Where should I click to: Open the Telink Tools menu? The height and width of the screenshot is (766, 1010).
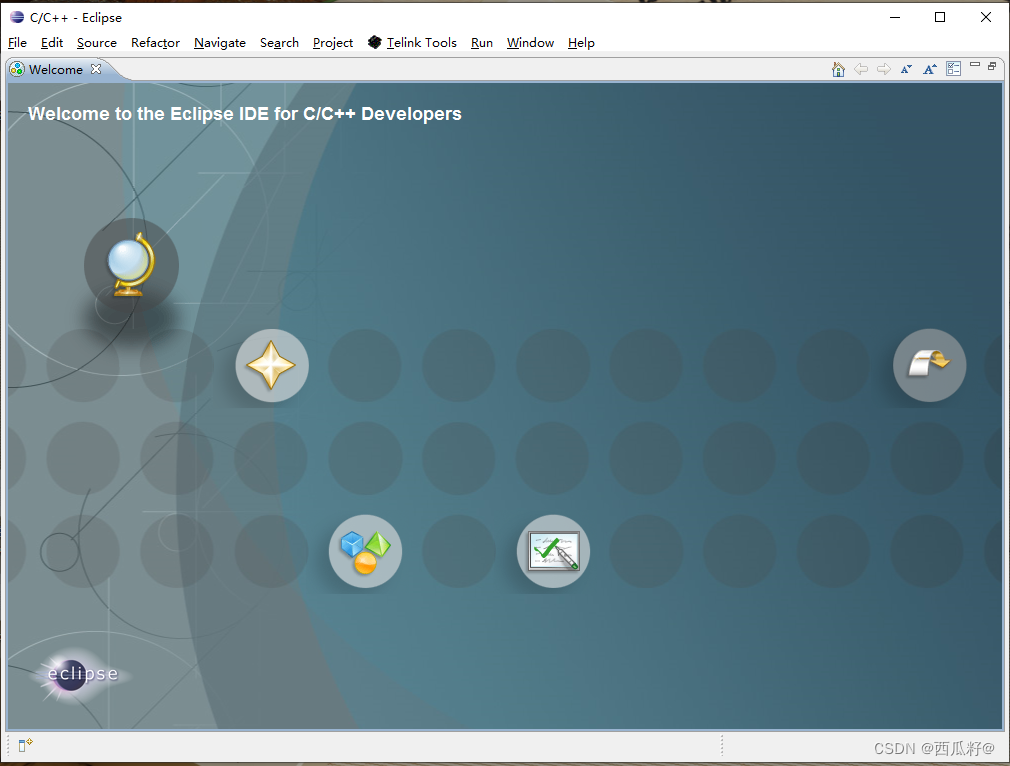[412, 43]
